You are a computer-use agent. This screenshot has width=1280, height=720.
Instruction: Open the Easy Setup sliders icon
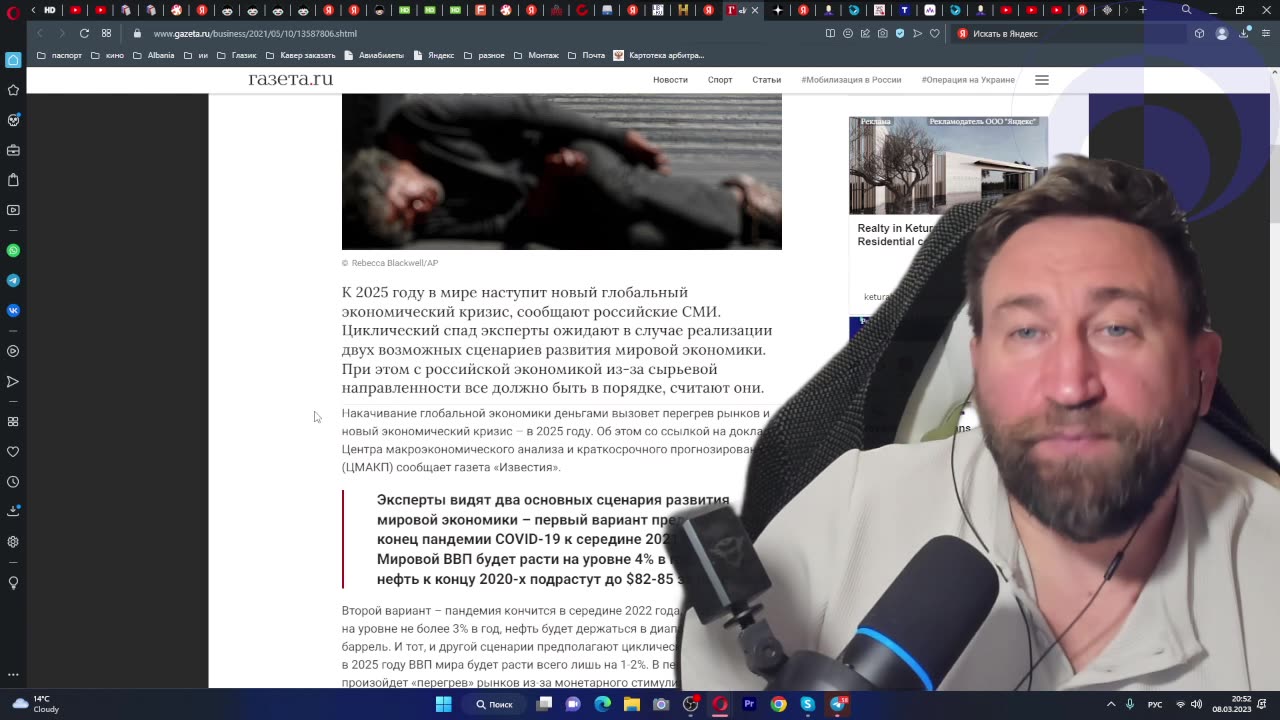tap(1266, 33)
